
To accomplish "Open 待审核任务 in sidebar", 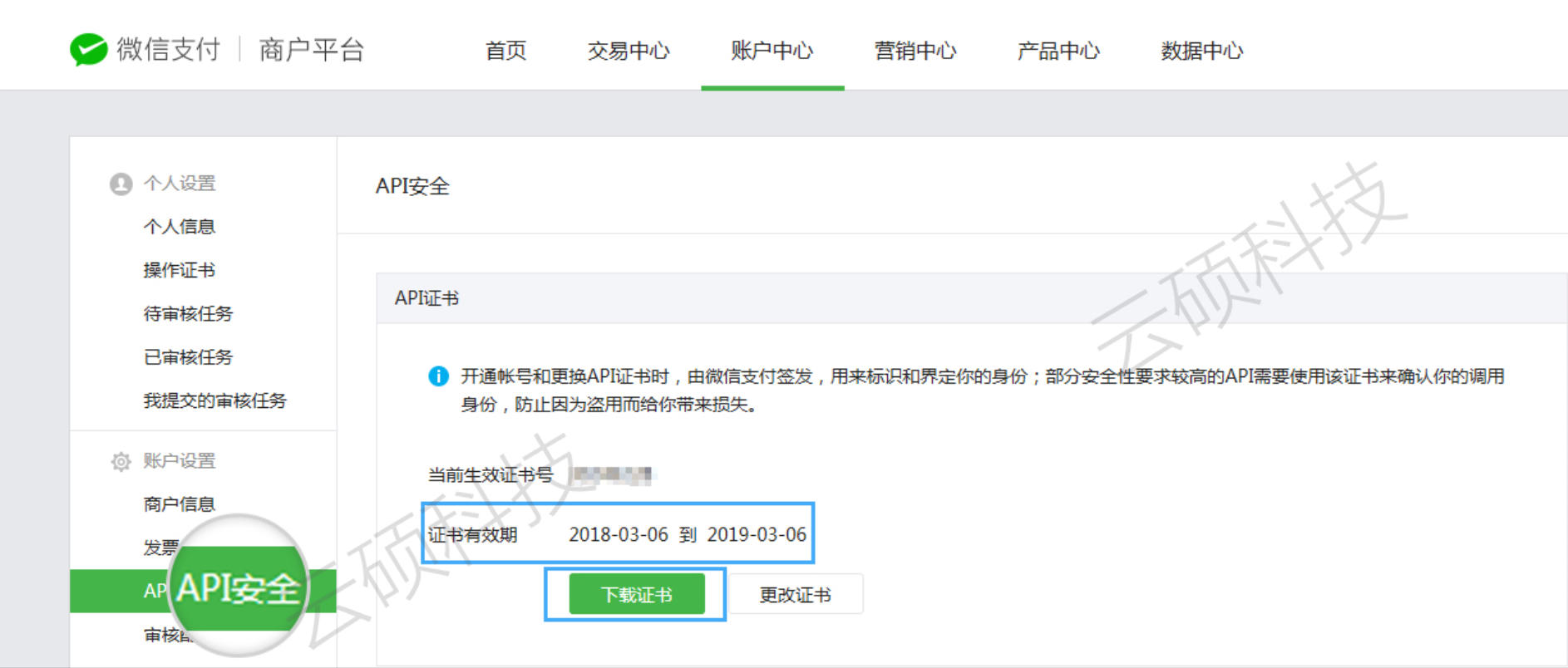I will point(188,314).
